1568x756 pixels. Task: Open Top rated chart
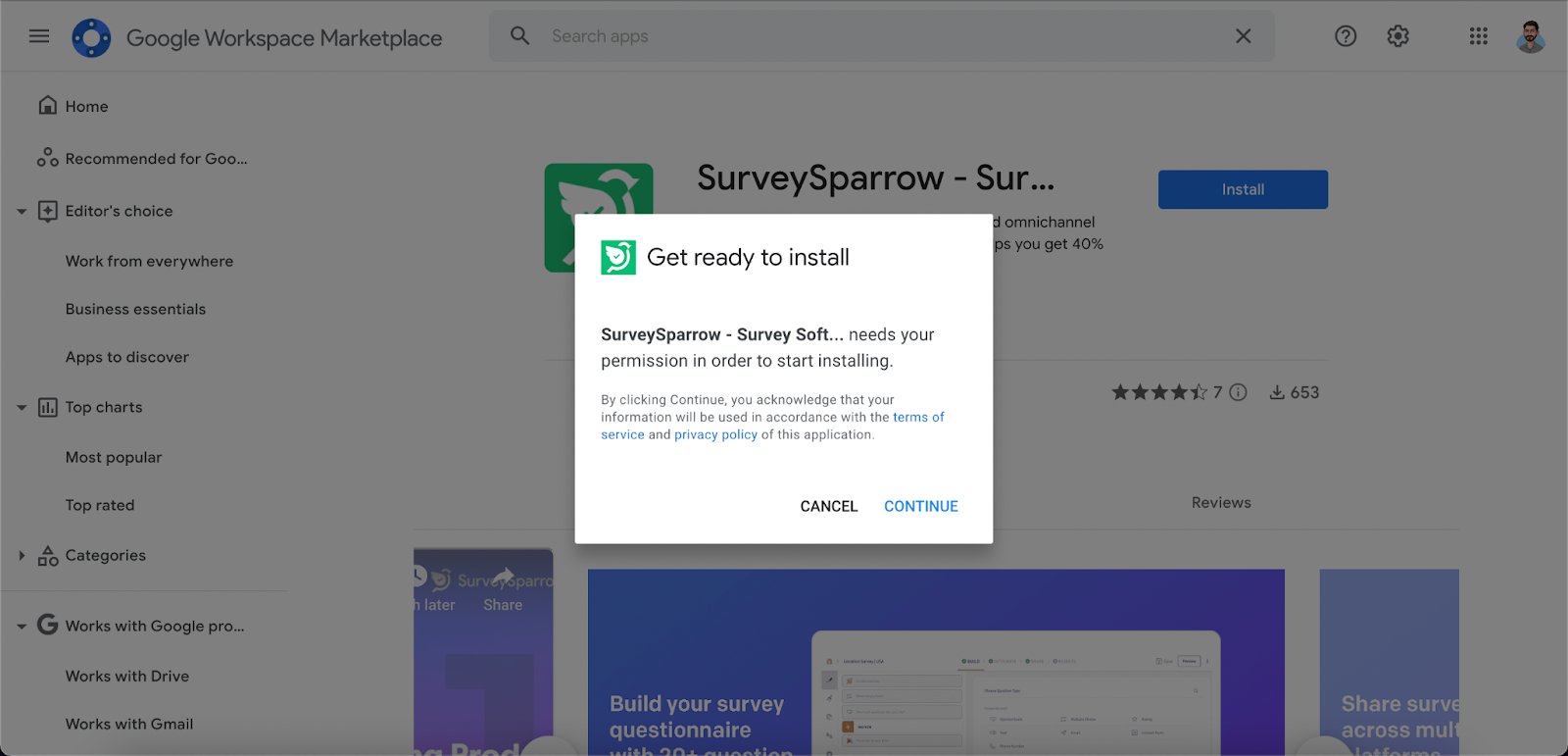(x=100, y=505)
